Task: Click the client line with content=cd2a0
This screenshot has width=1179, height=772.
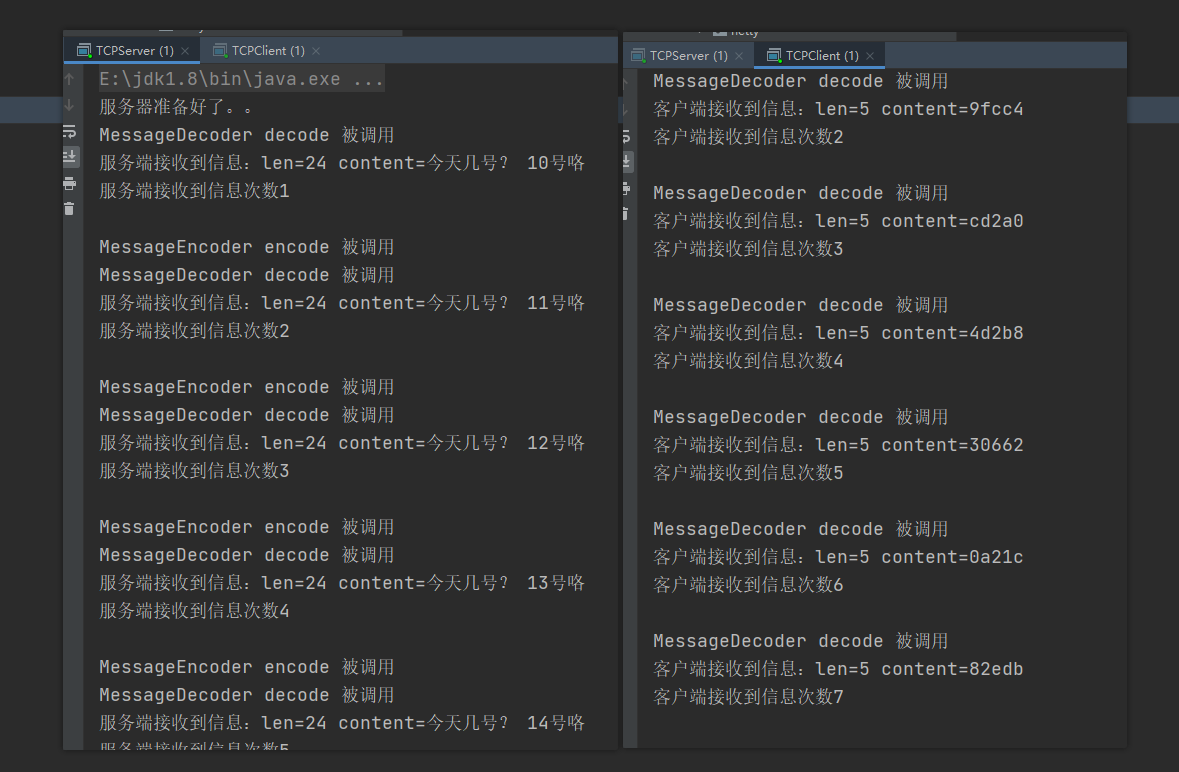Action: pos(838,221)
